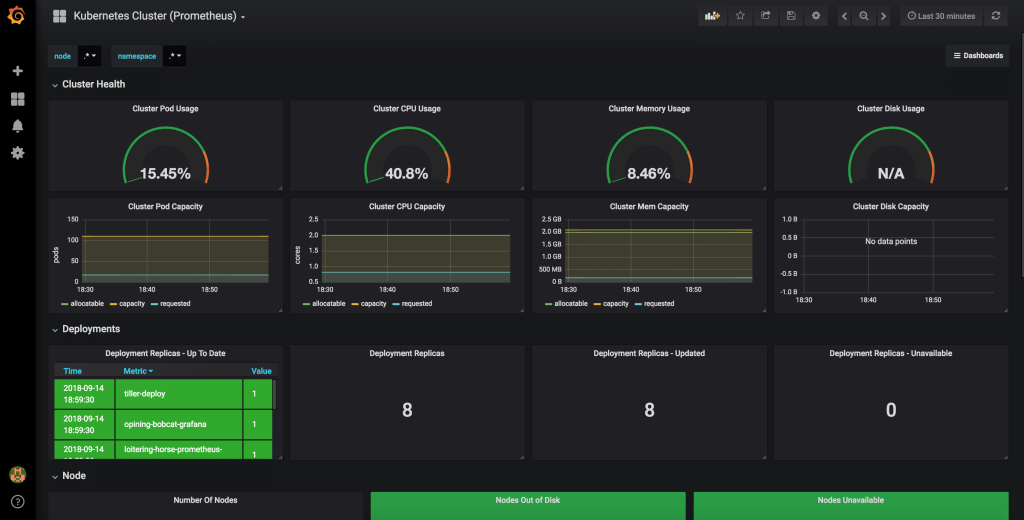Sort table by Value column header
The image size is (1024, 520).
point(261,371)
